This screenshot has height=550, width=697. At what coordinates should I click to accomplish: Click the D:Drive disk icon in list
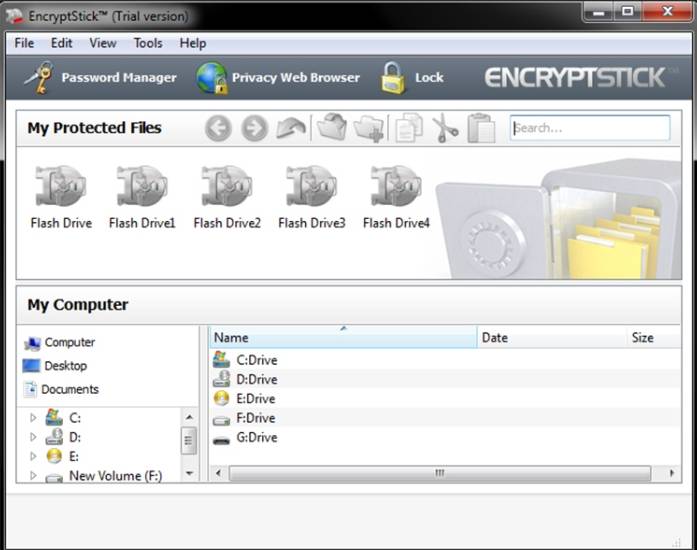[x=221, y=379]
